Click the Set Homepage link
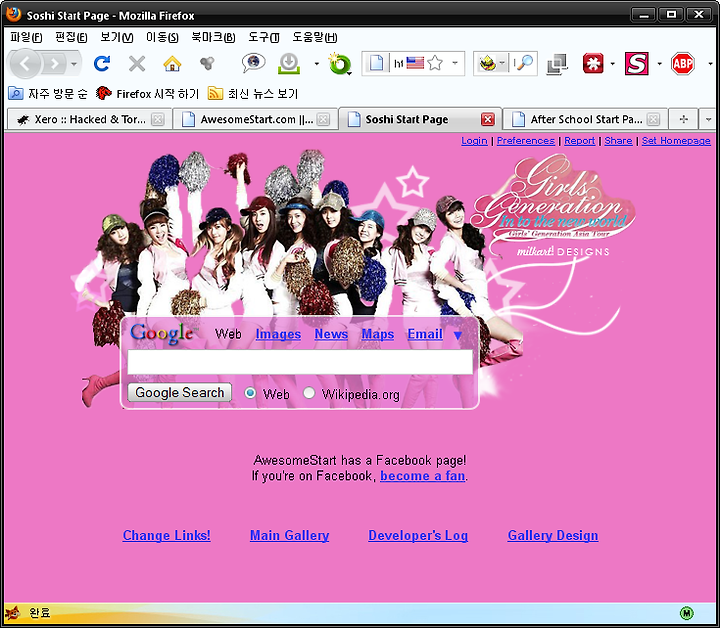The image size is (720, 628). click(676, 141)
